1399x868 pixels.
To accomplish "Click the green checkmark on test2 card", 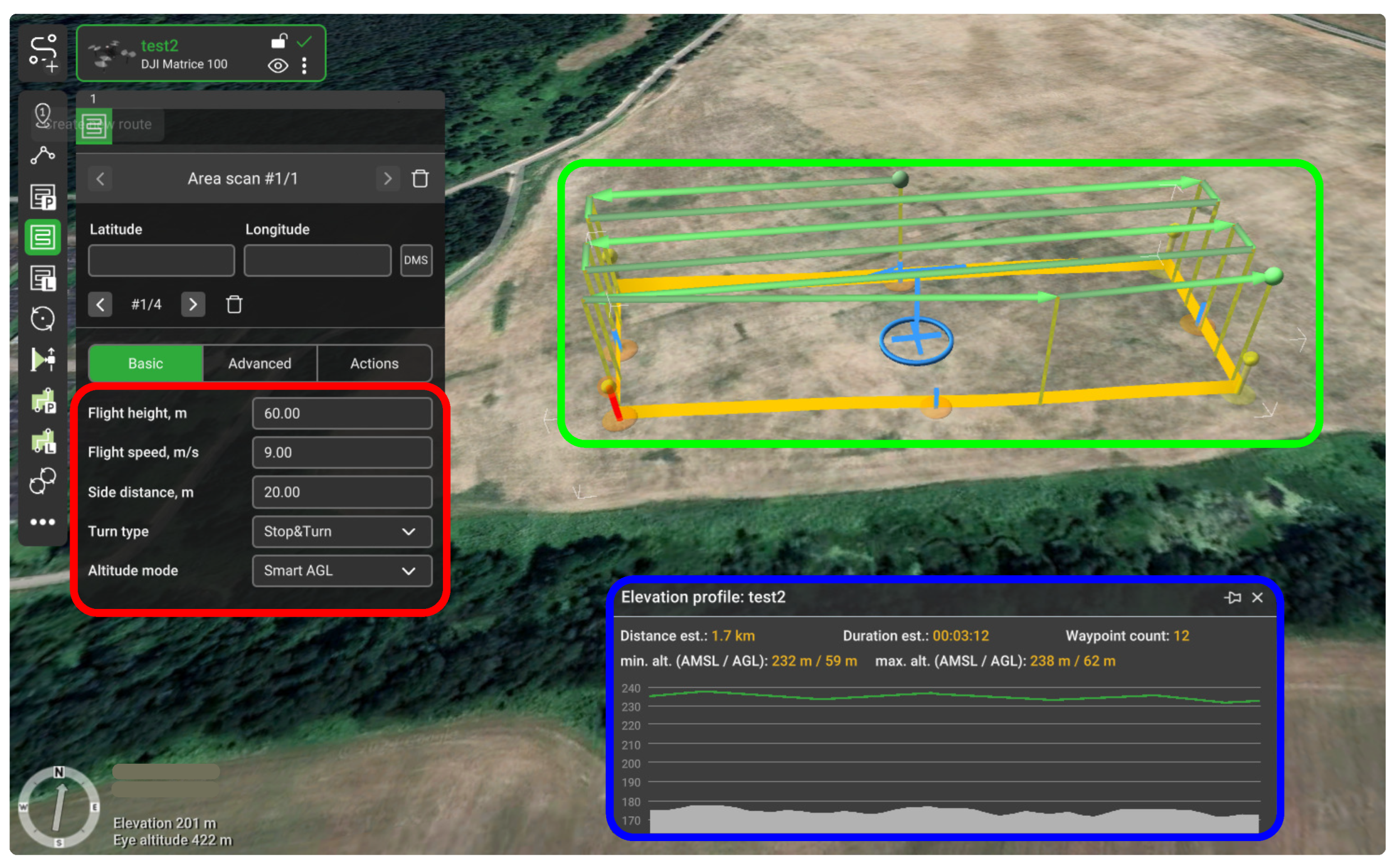I will point(304,41).
